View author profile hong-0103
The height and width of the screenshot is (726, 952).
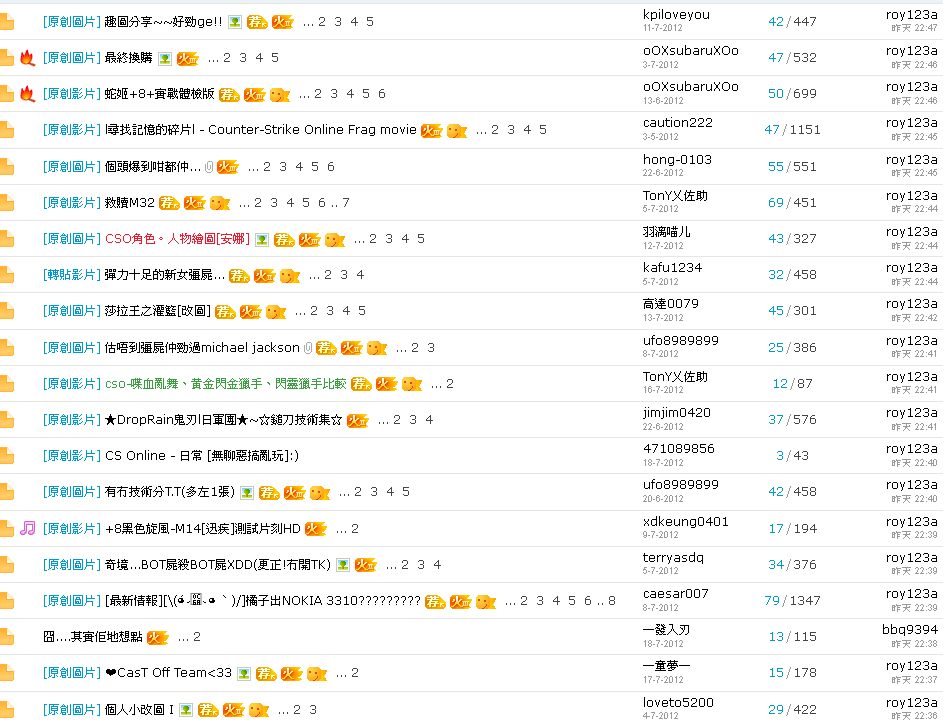coord(677,160)
